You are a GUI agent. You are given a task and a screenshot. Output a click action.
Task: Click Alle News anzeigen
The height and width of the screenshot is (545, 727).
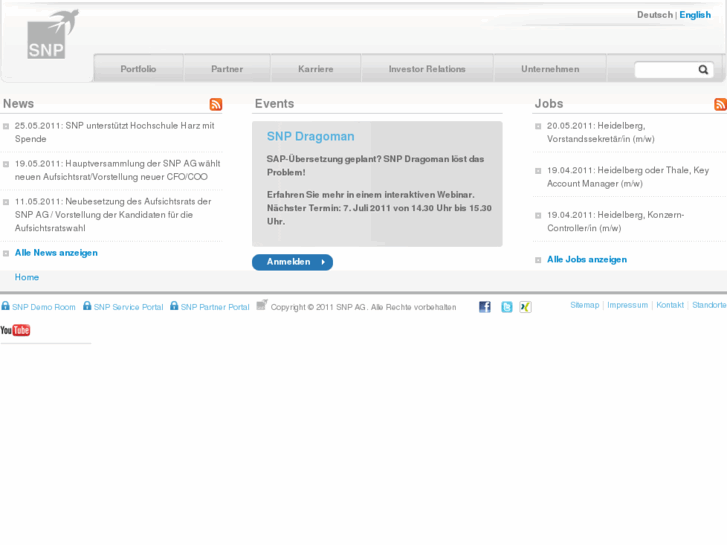pos(56,253)
